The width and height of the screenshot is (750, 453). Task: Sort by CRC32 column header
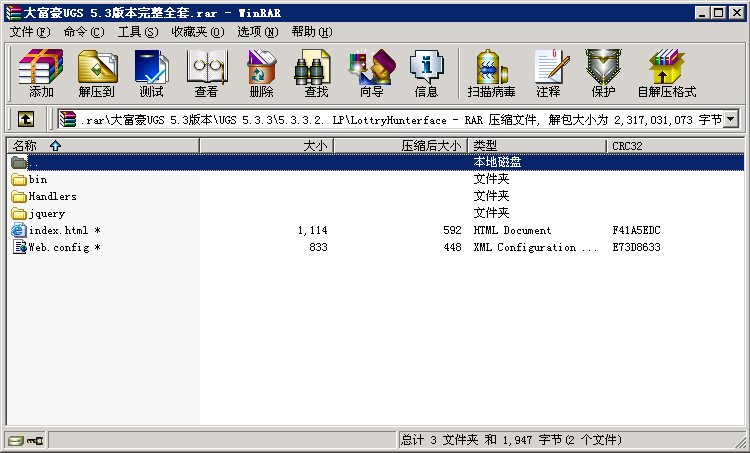[675, 146]
